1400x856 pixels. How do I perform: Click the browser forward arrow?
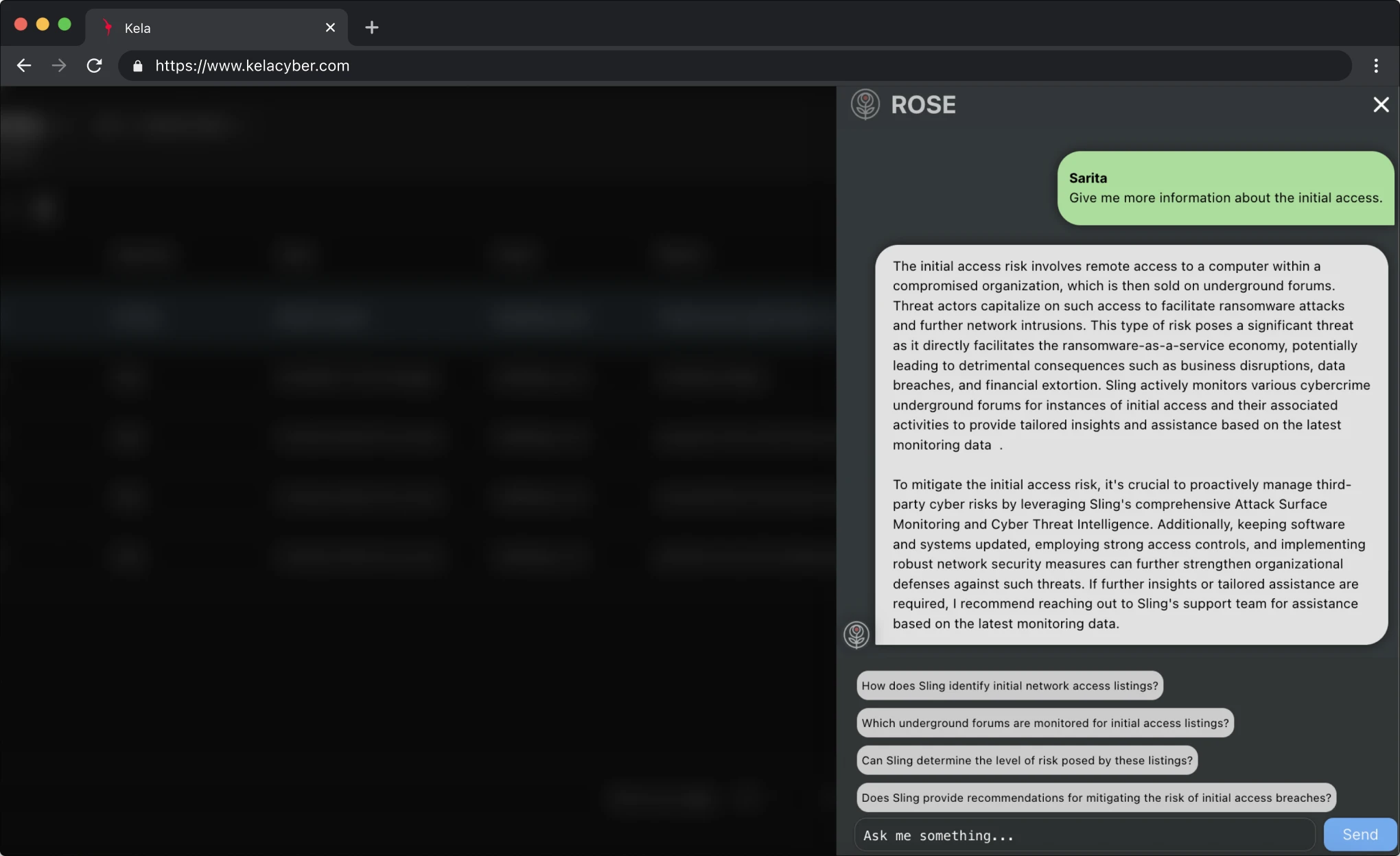tap(59, 65)
